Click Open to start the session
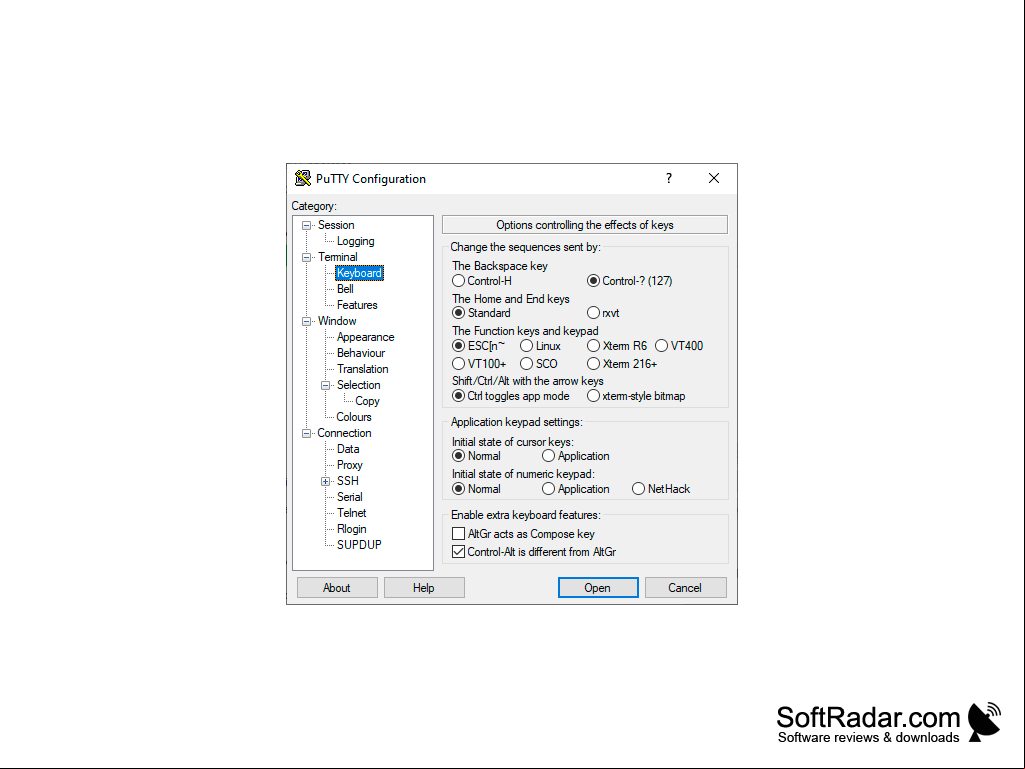 click(x=598, y=587)
